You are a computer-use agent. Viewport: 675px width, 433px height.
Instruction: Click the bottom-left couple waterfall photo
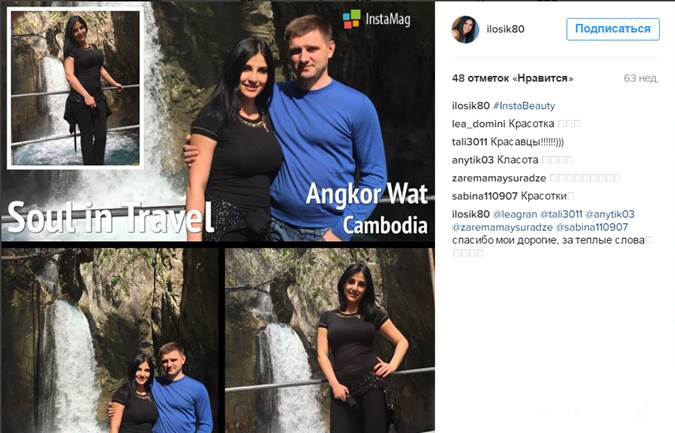[110, 340]
